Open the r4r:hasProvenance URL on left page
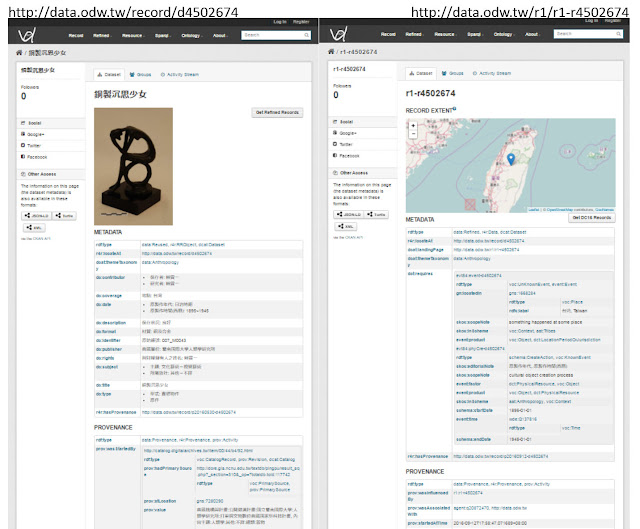 tap(189, 412)
